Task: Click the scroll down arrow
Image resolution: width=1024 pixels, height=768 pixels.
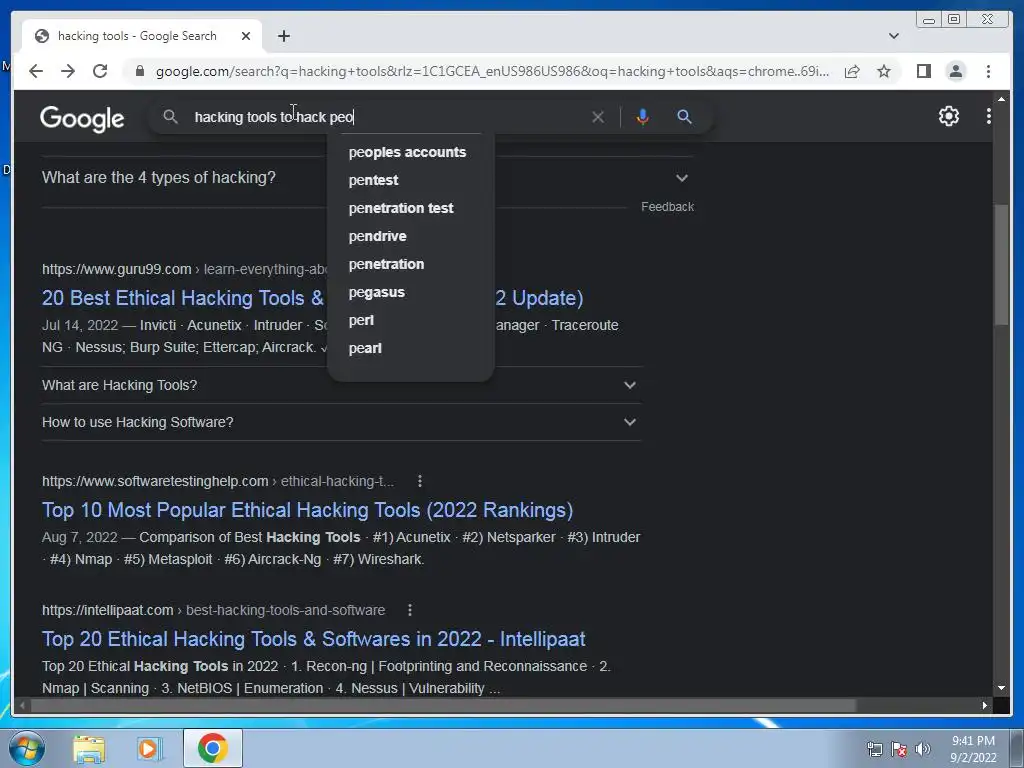Action: pos(1001,688)
